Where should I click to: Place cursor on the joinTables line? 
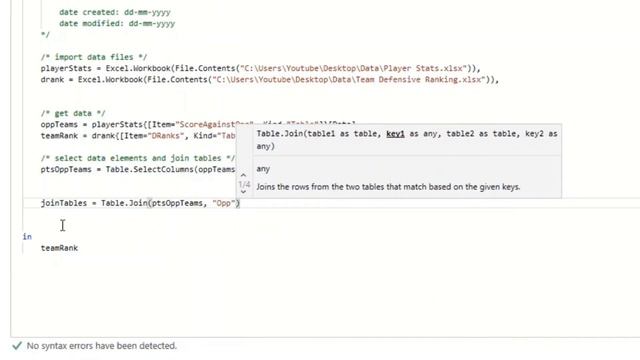pos(140,203)
